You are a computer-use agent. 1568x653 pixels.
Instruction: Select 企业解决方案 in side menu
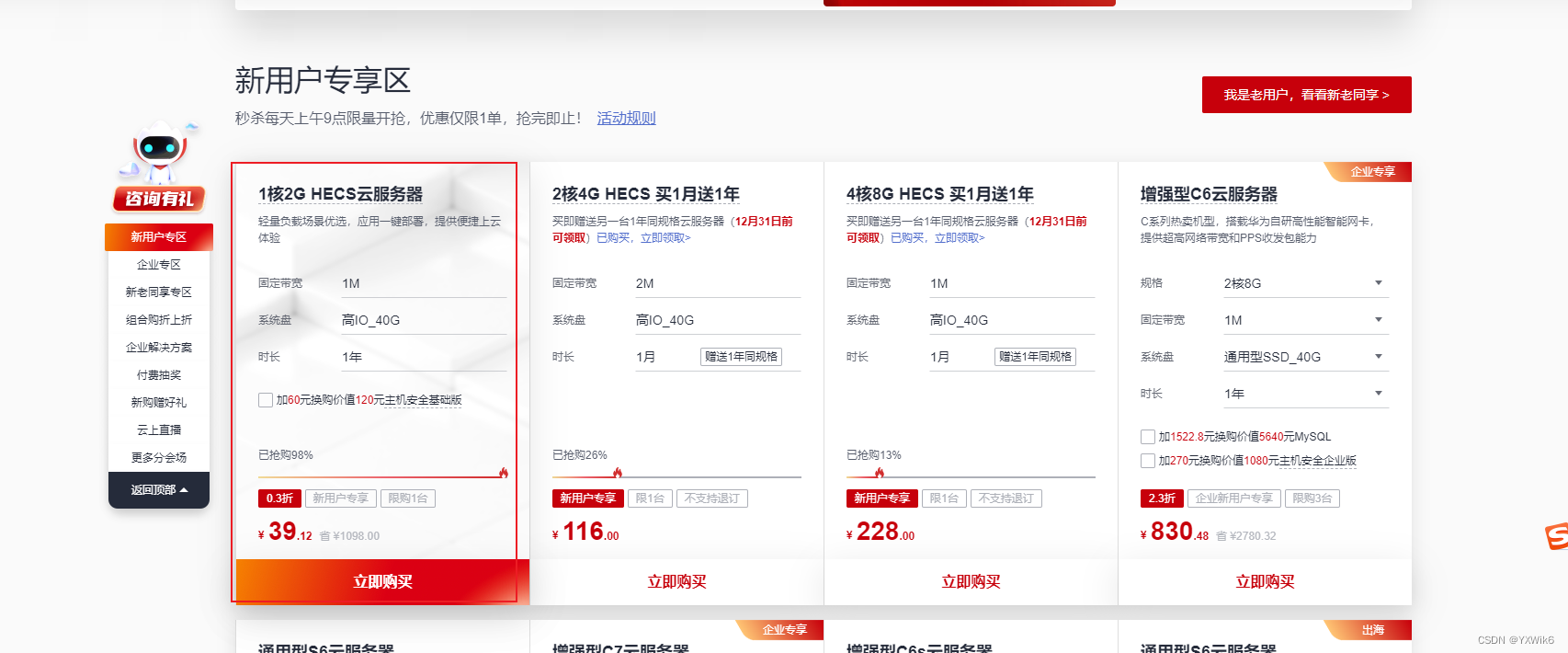click(159, 348)
